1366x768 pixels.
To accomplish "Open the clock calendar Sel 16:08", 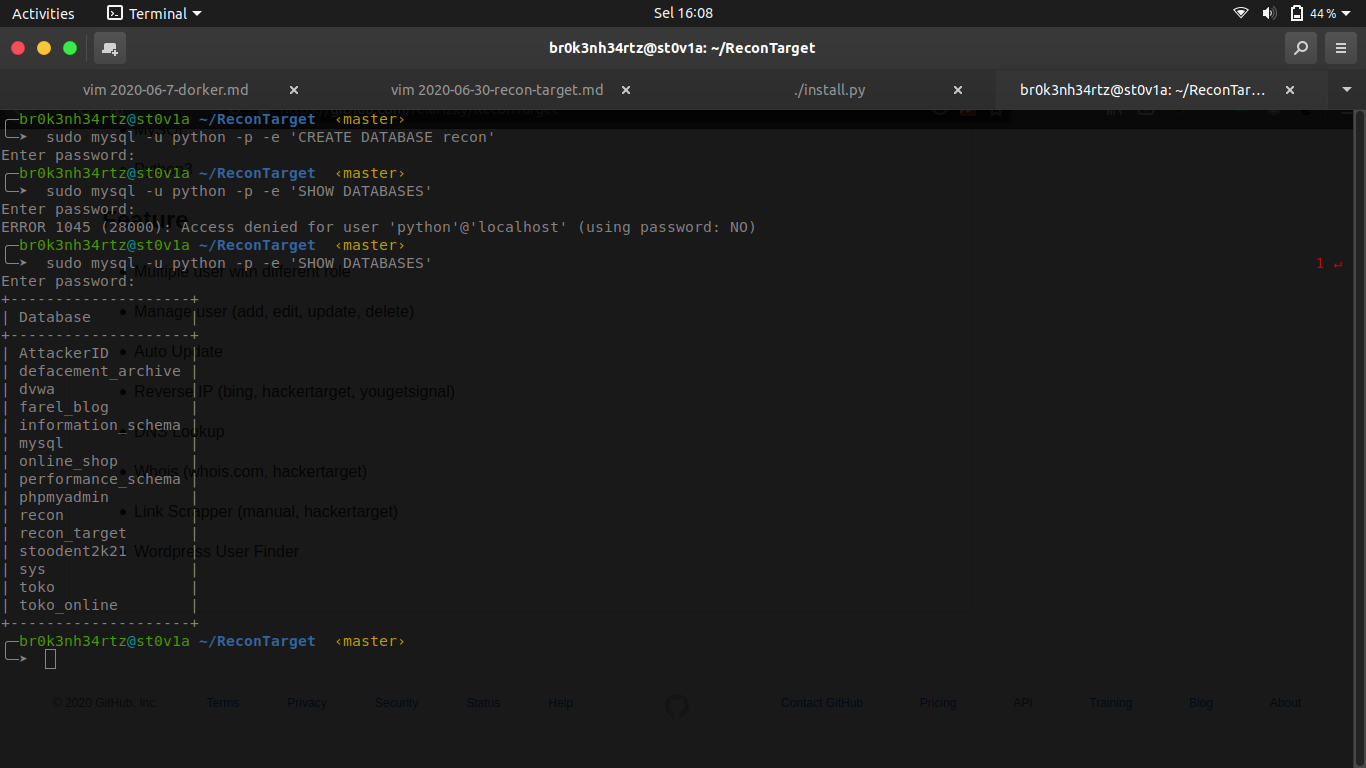I will (683, 13).
